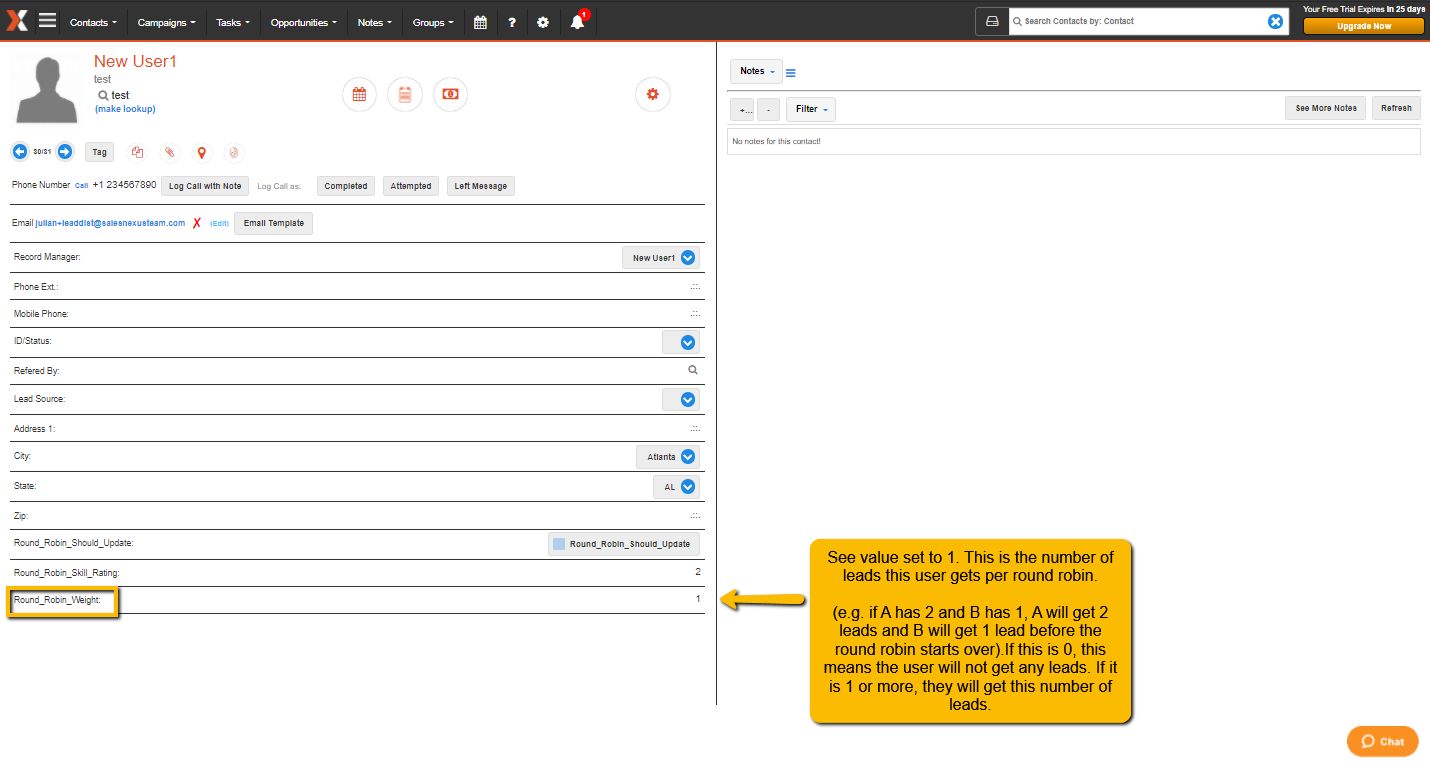Open the attachments paperclip icon

[x=169, y=152]
